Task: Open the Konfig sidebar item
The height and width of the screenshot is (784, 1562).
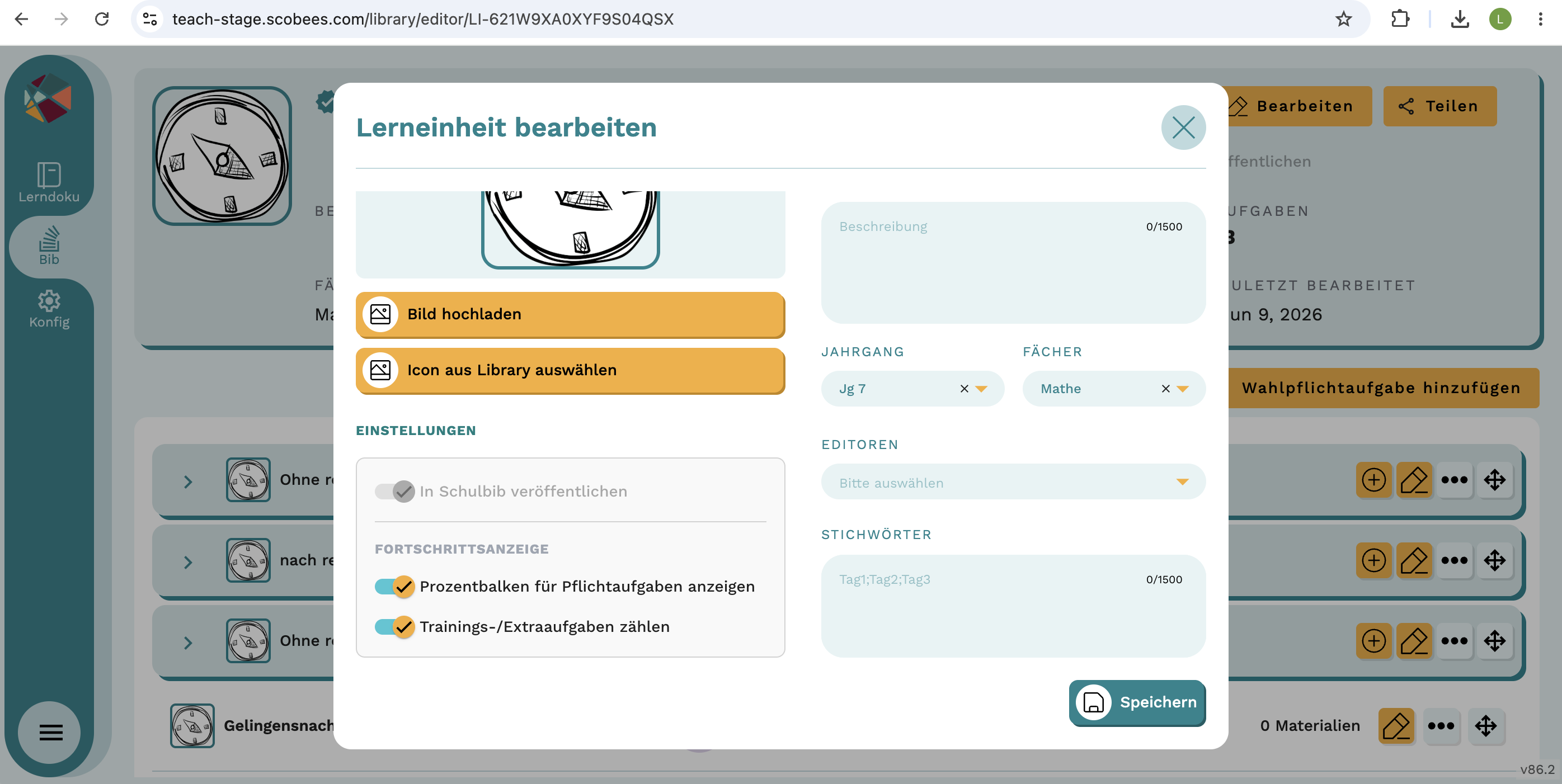Action: (49, 309)
